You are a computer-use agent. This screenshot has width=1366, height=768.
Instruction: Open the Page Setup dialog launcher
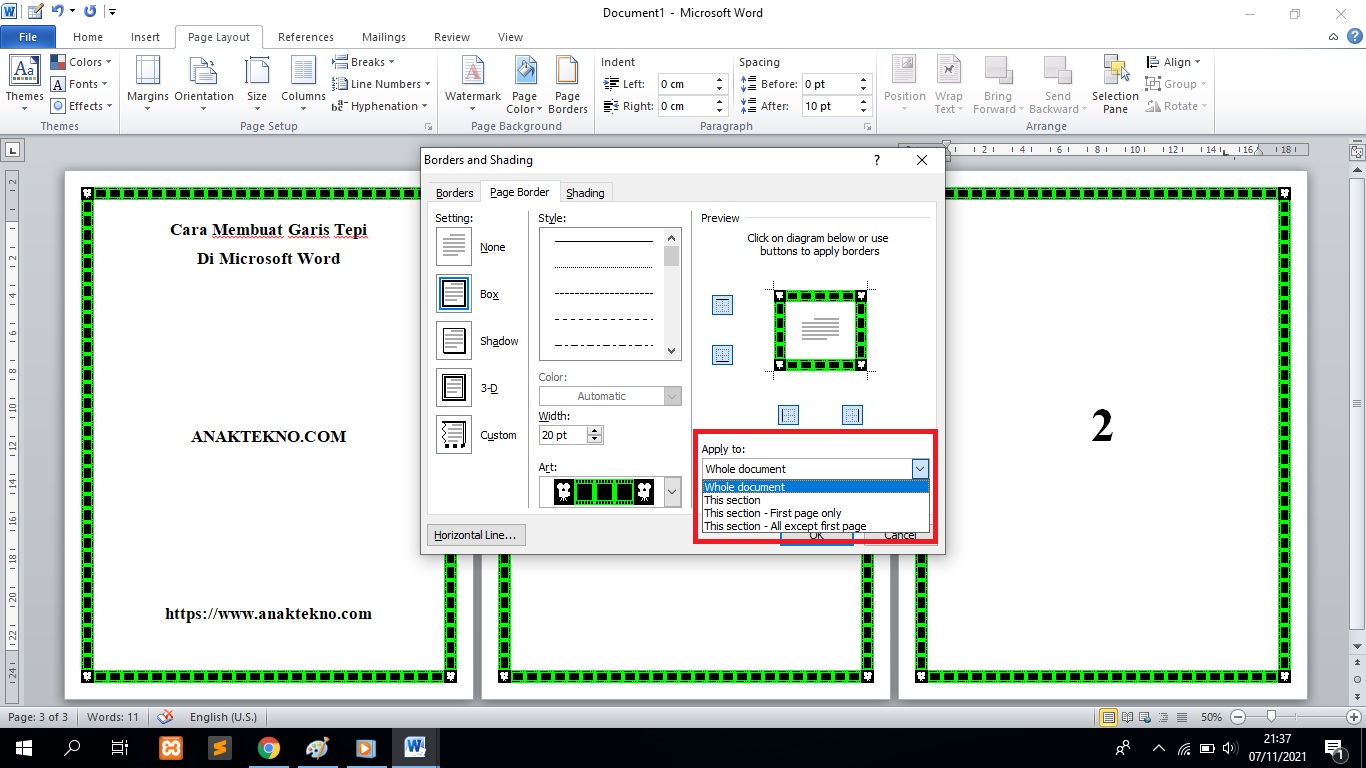(429, 127)
